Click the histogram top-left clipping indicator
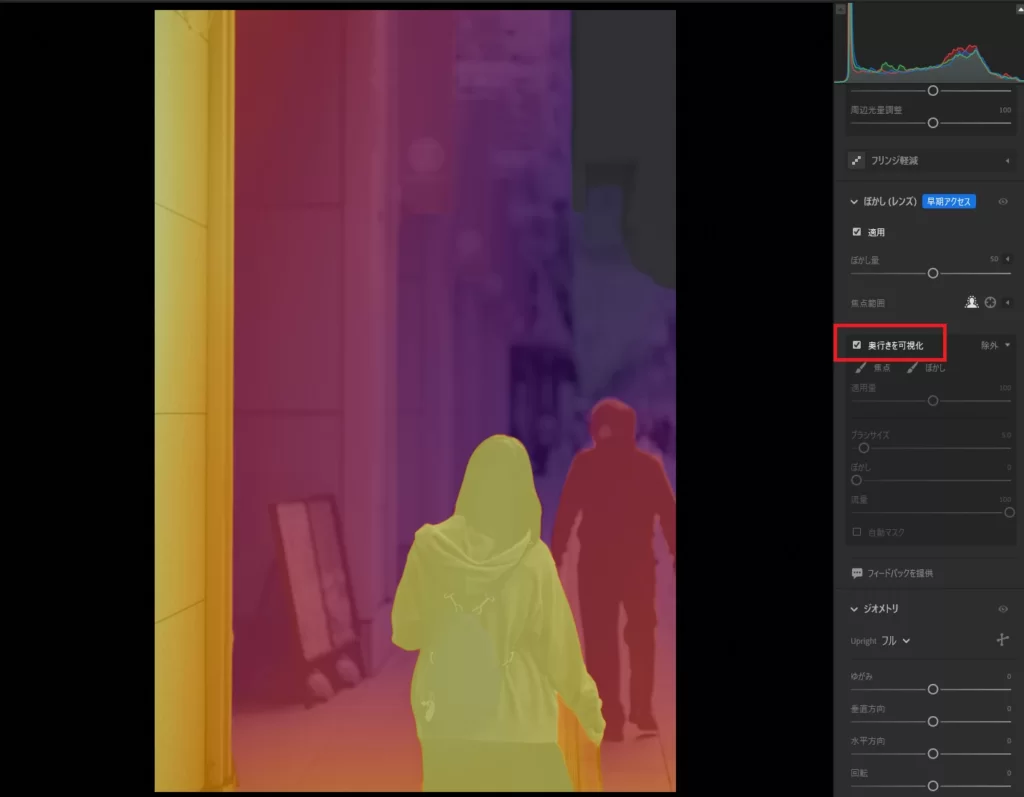Screen dimensions: 1024x797 (x=841, y=8)
